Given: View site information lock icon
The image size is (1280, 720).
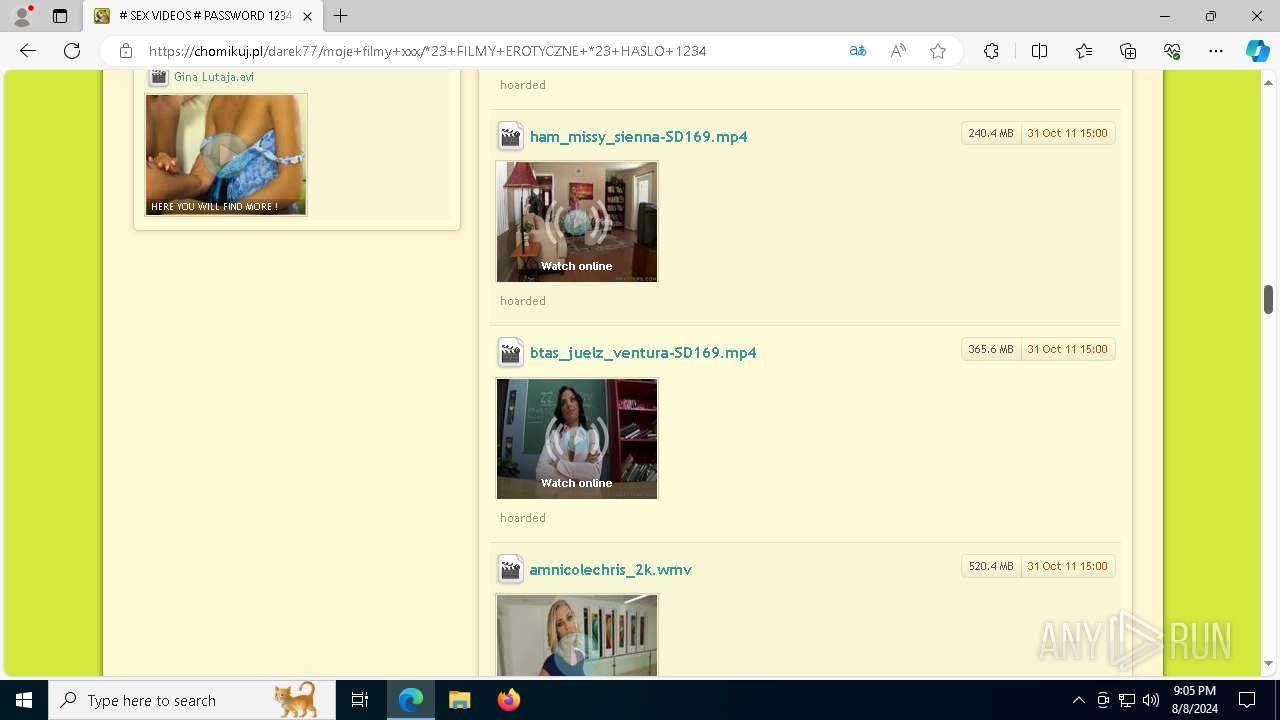Looking at the screenshot, I should 126,51.
